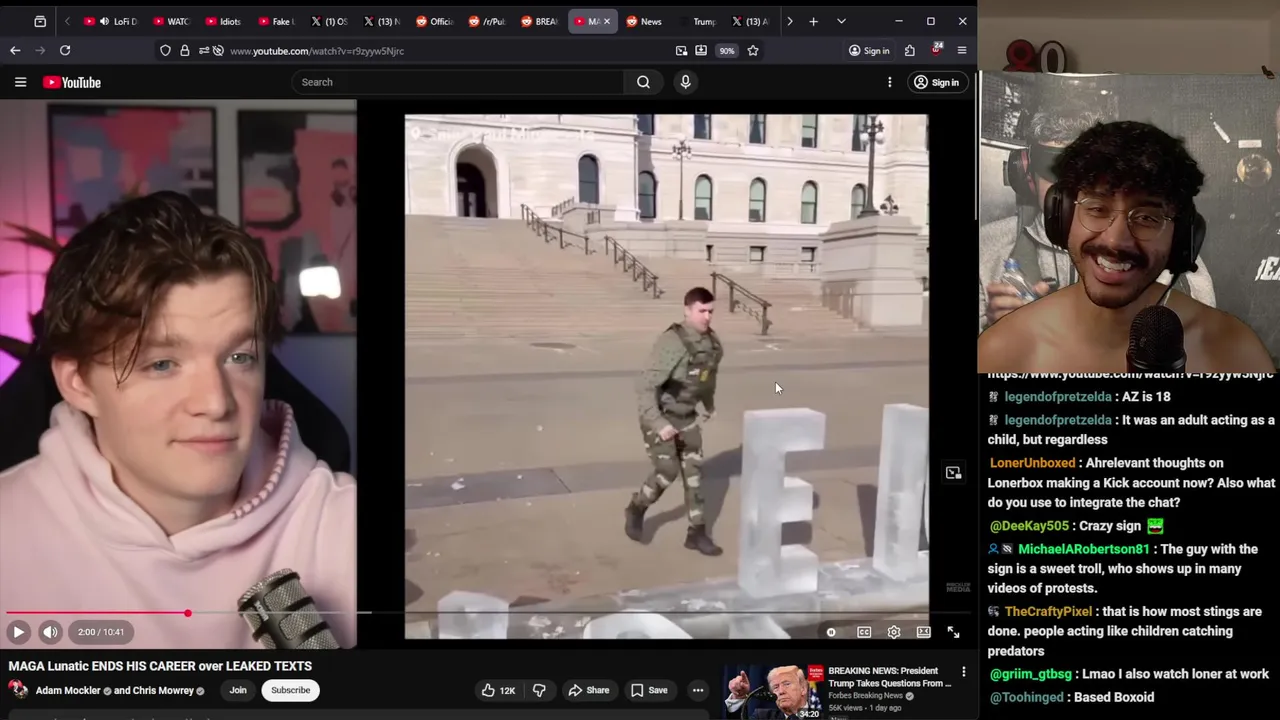The width and height of the screenshot is (1280, 720).
Task: Click the Join button
Action: coord(238,690)
